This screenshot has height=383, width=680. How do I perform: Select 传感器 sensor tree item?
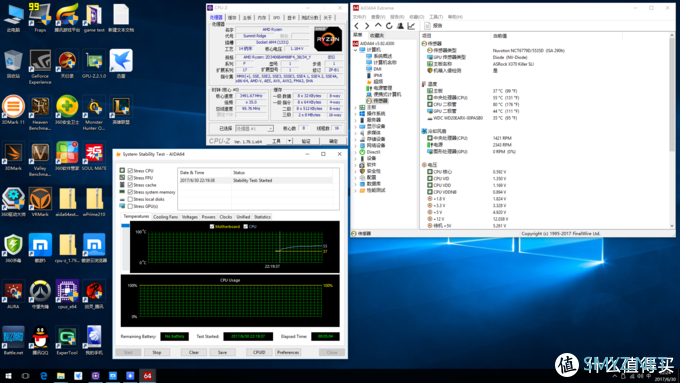coord(376,101)
